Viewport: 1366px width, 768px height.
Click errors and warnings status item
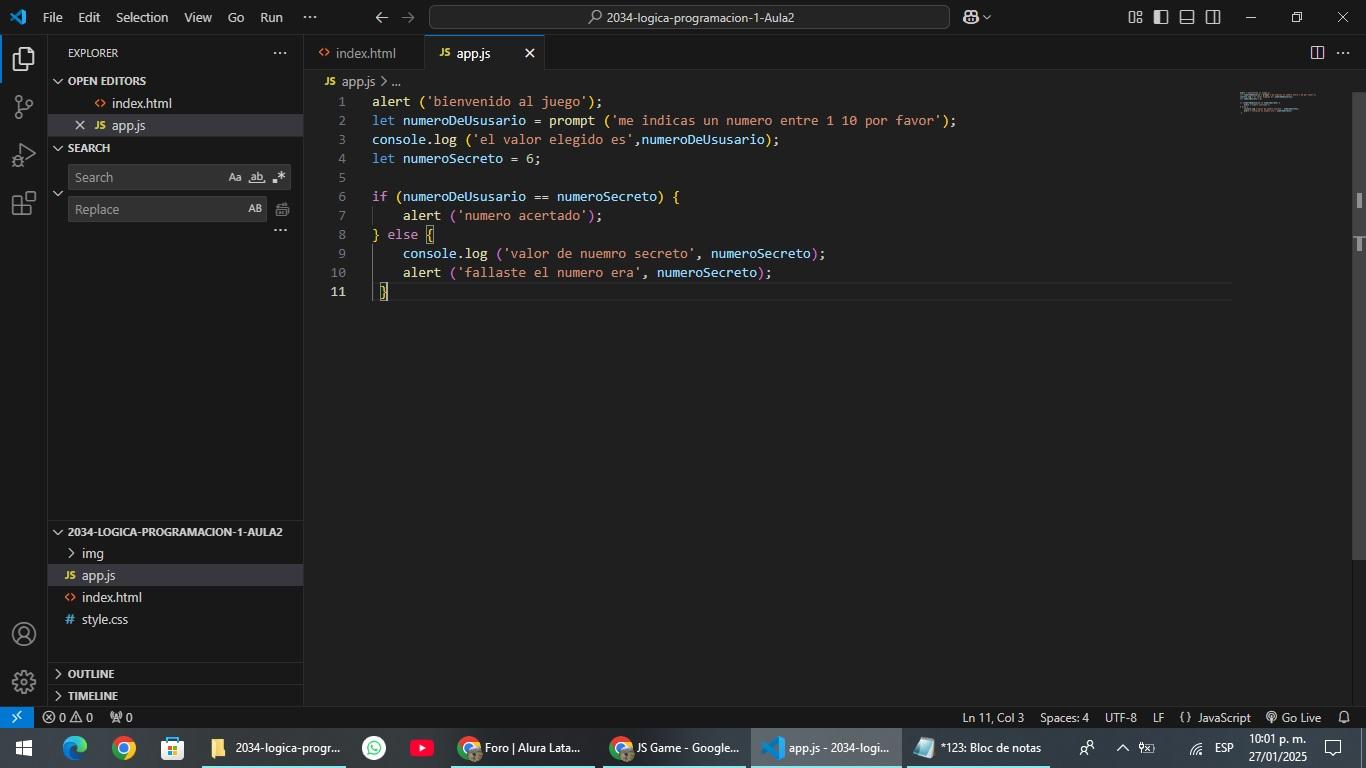click(x=68, y=717)
